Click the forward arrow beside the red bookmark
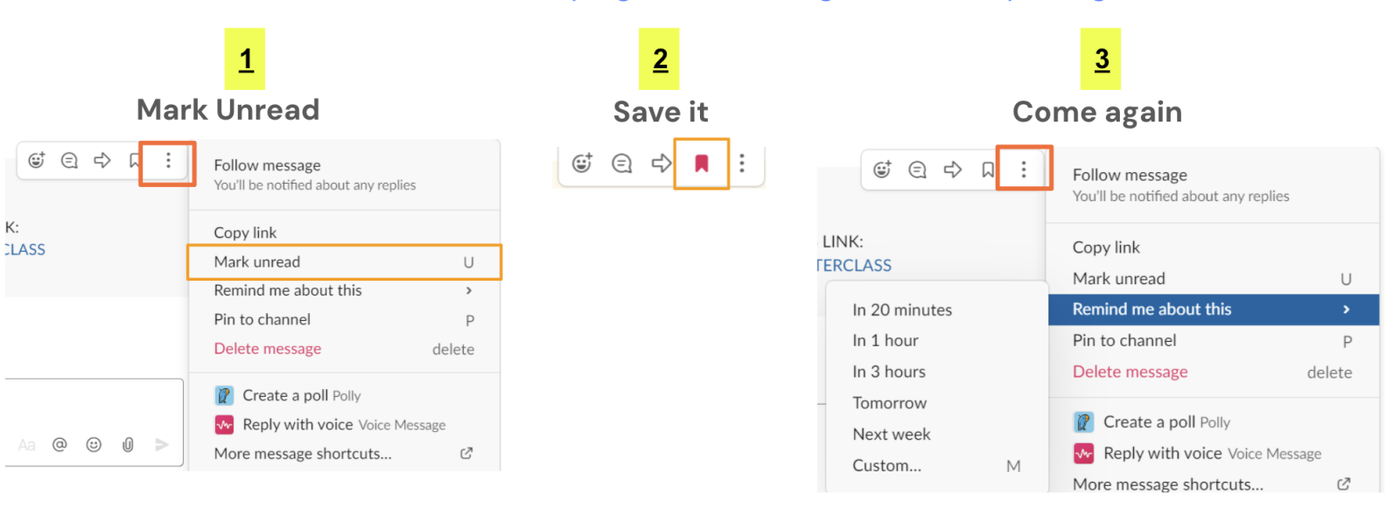Viewport: 1400px width, 529px height. tap(661, 163)
